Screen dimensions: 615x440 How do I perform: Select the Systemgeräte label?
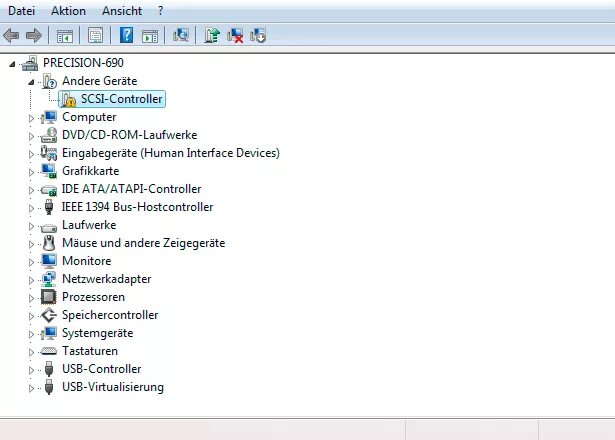[98, 333]
